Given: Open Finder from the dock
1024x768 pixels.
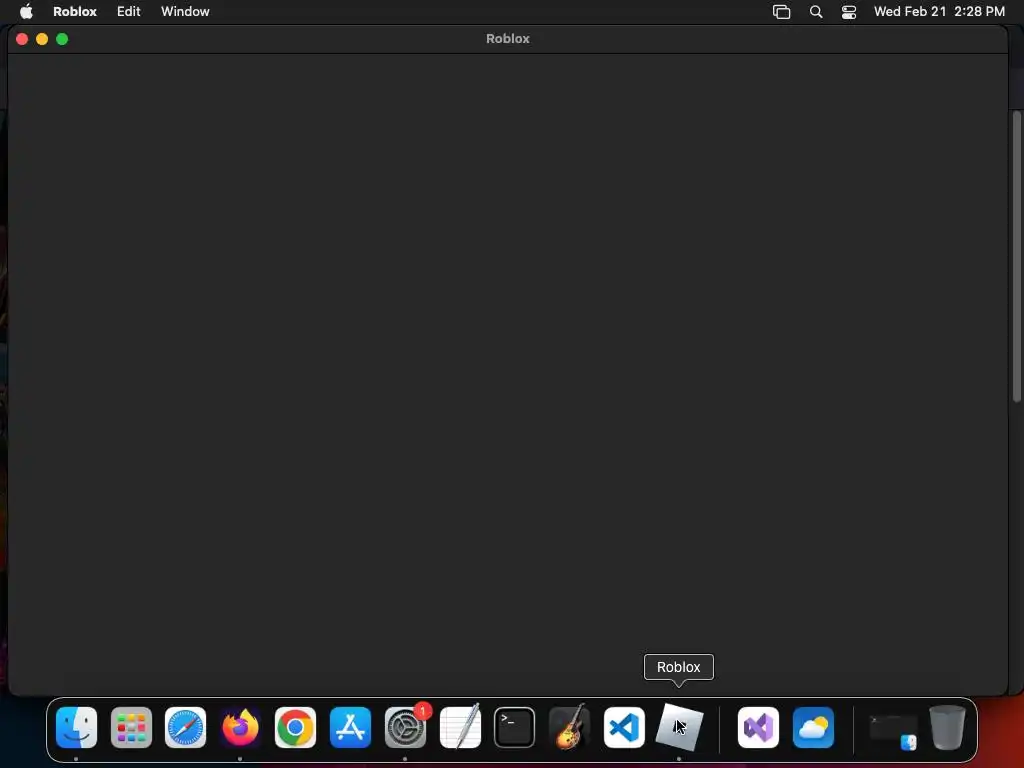Looking at the screenshot, I should pyautogui.click(x=76, y=727).
